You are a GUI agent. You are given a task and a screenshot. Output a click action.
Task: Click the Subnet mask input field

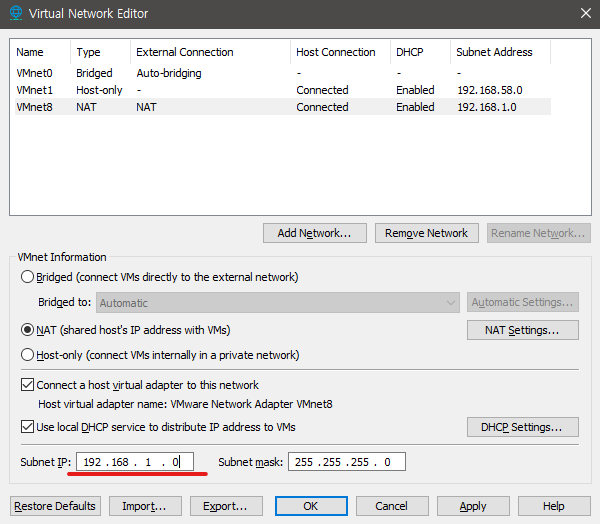(347, 462)
